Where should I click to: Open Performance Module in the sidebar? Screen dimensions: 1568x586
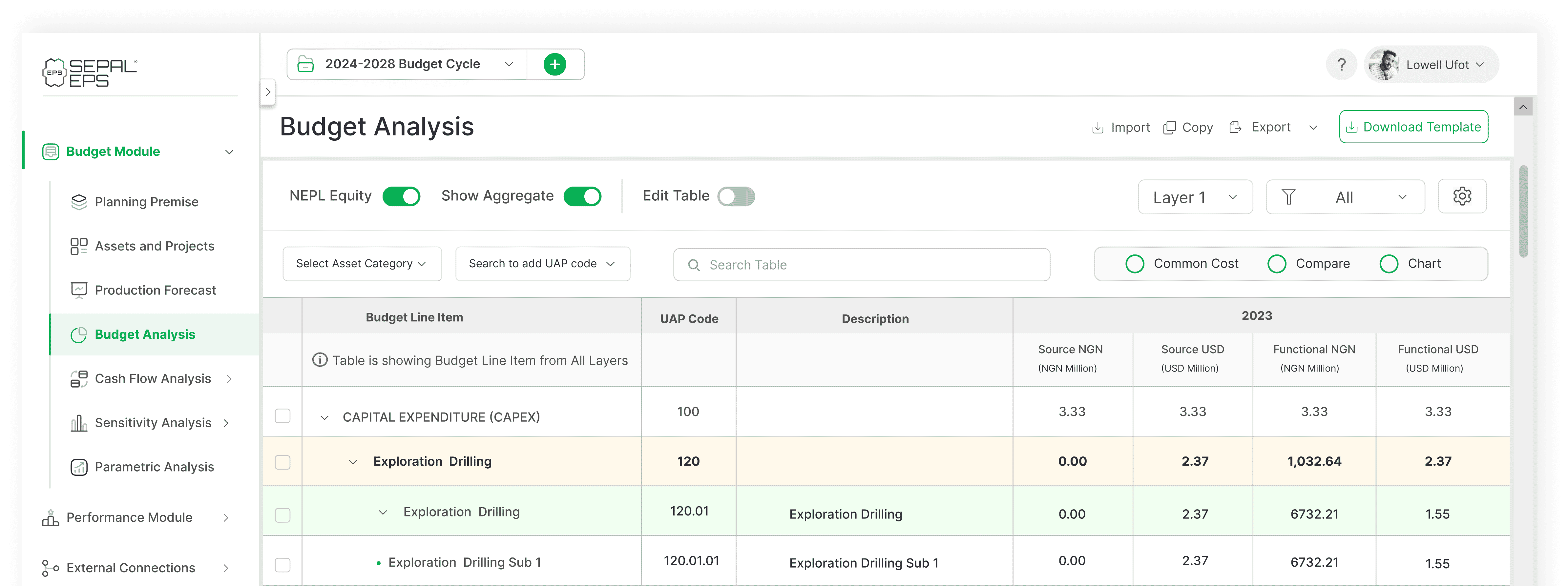[129, 517]
